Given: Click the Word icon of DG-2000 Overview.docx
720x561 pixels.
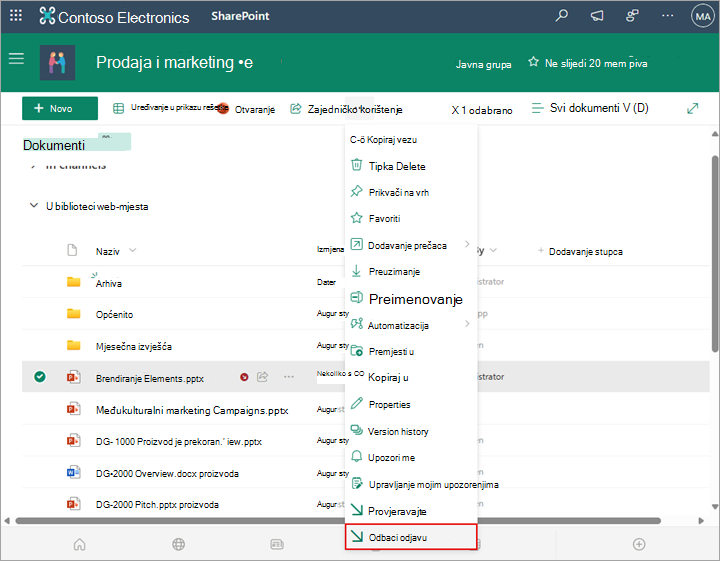Looking at the screenshot, I should point(73,472).
